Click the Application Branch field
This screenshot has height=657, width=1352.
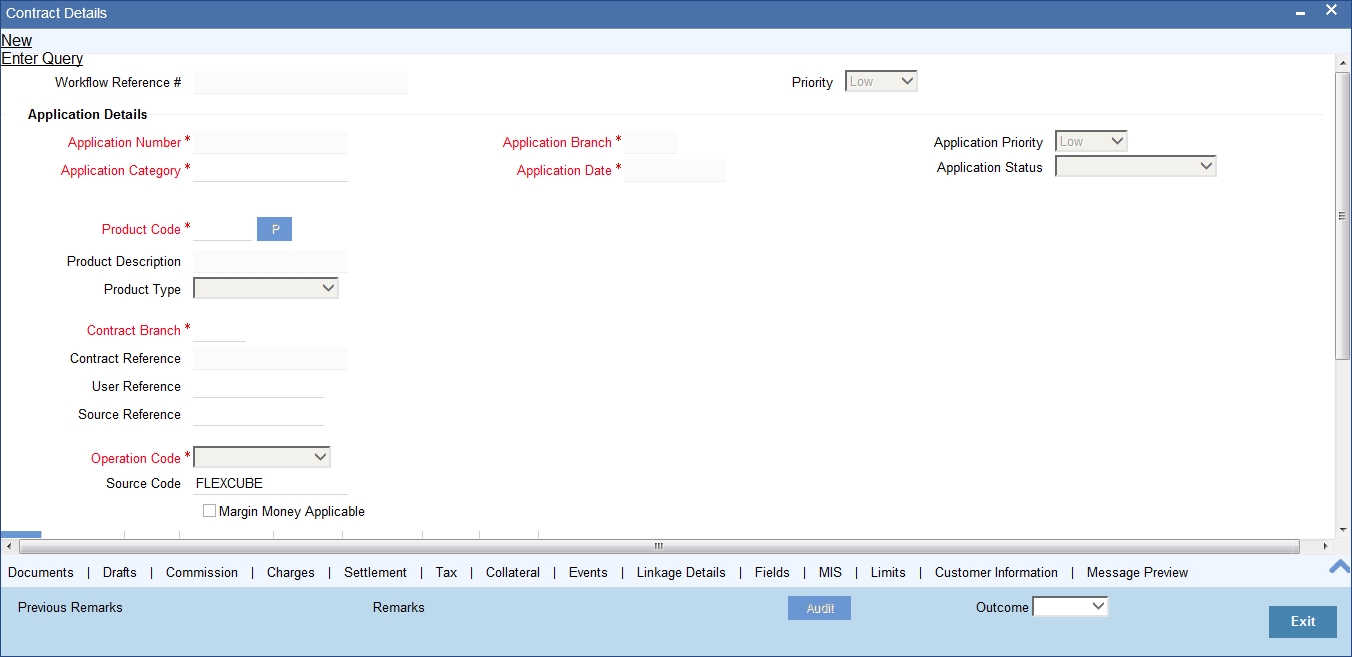coord(651,142)
